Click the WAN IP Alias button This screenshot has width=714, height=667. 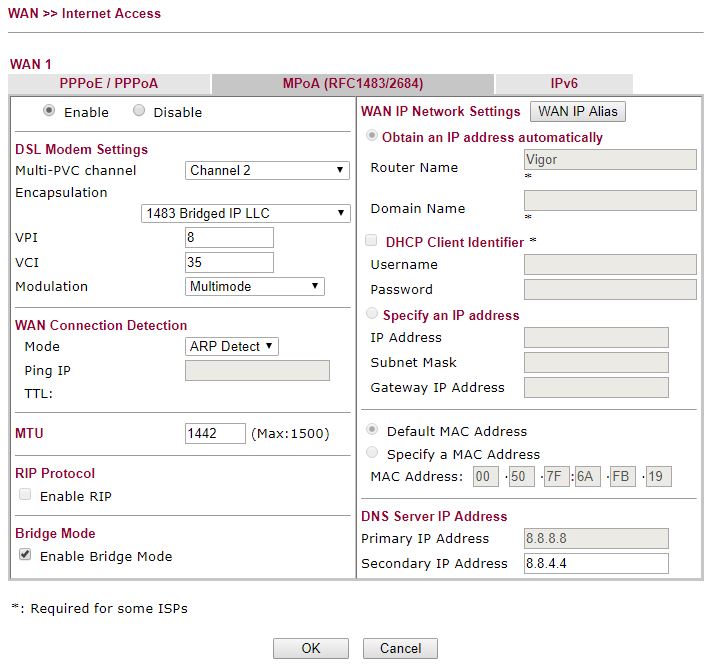coord(578,111)
